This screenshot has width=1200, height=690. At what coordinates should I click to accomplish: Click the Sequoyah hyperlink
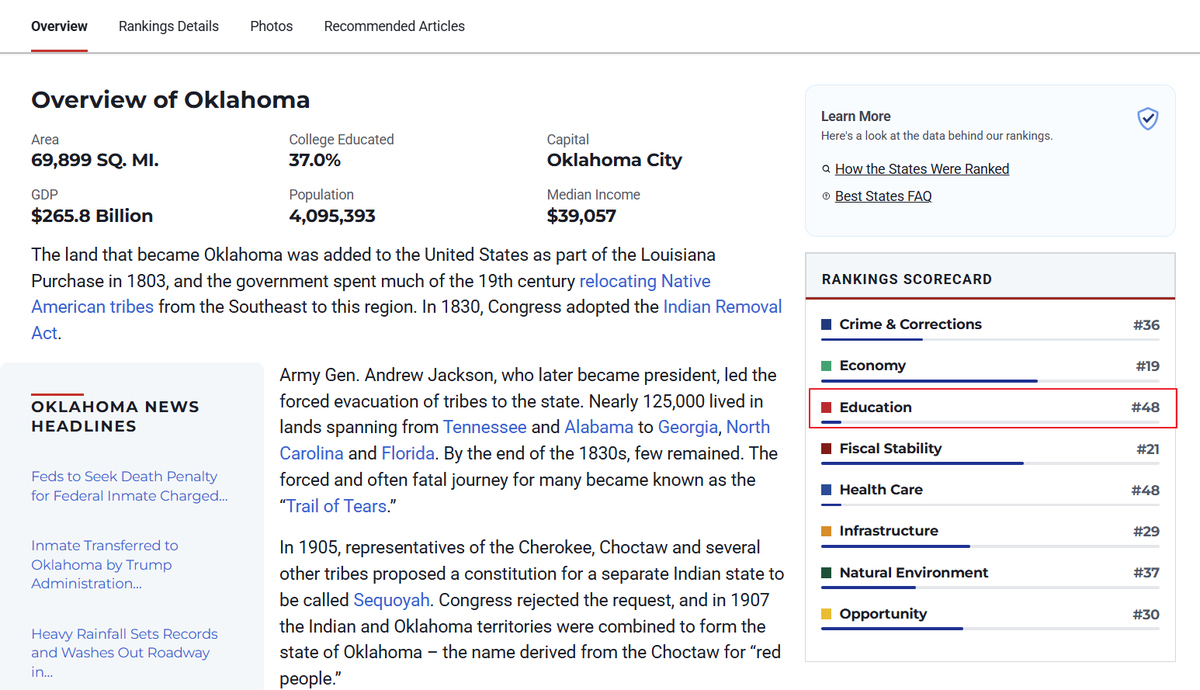[x=392, y=600]
